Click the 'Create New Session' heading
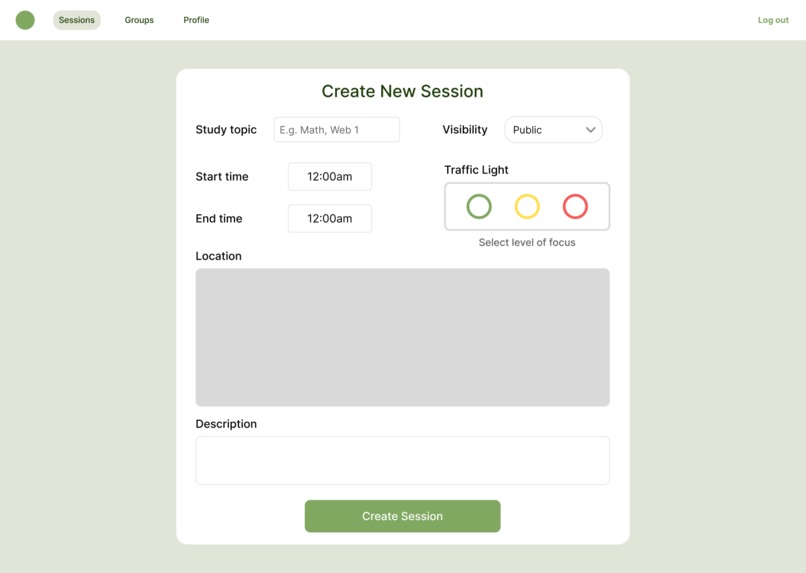Screen dimensions: 806x573 (x=402, y=91)
